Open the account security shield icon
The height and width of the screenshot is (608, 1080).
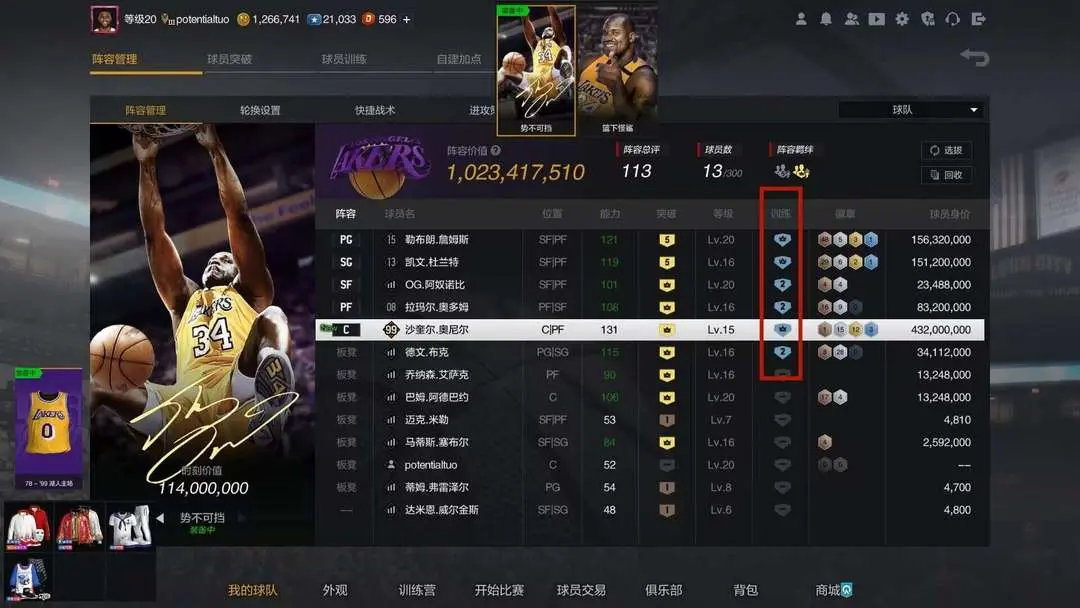pyautogui.click(x=928, y=19)
